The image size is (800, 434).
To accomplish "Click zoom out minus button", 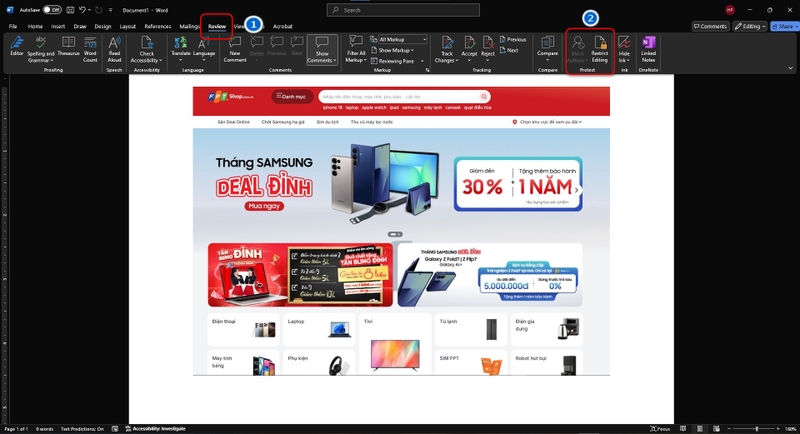I will [x=729, y=429].
